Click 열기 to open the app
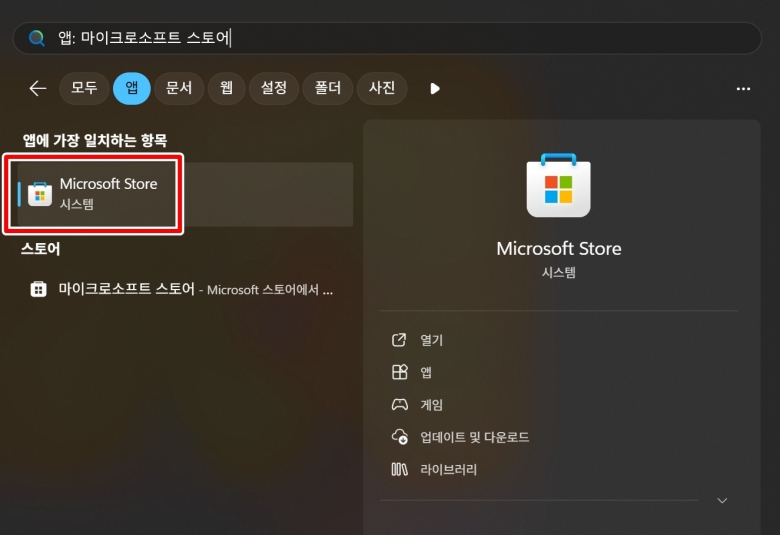 pos(431,340)
